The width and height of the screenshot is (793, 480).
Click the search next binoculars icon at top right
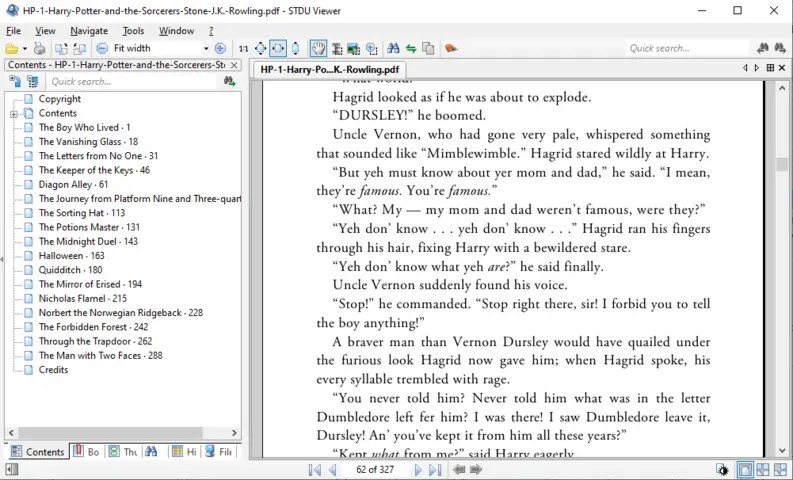780,49
